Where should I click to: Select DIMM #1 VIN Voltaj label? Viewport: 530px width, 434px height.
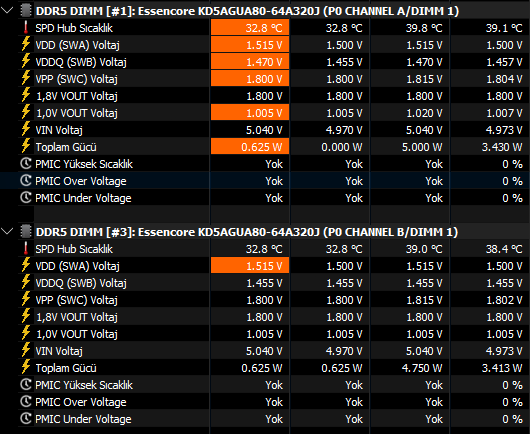point(59,130)
